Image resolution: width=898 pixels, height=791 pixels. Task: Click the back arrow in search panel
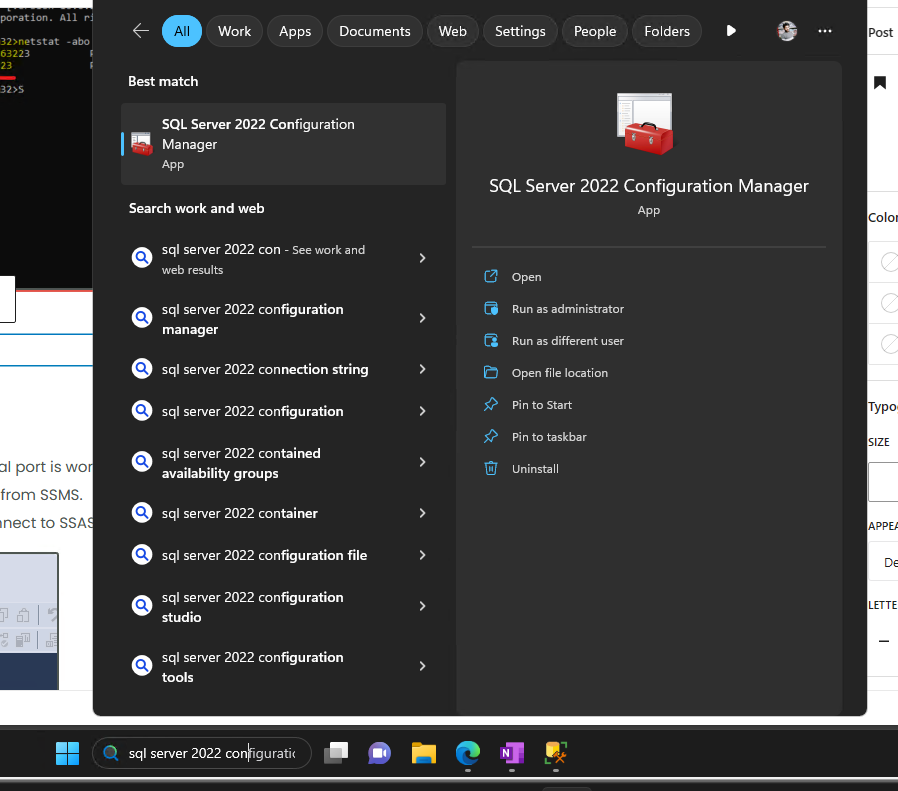pos(140,31)
